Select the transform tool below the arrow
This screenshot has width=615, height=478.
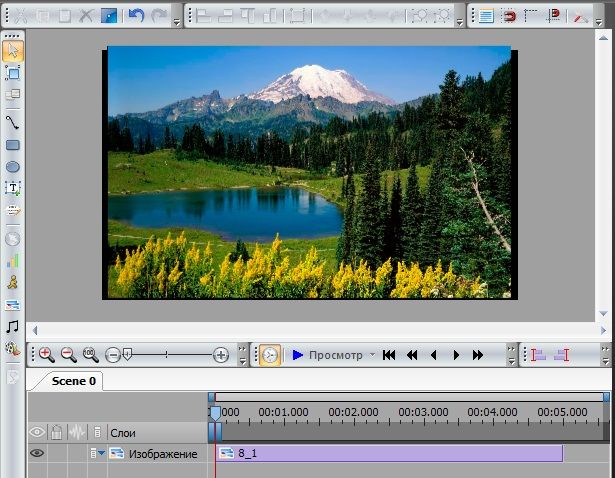click(x=13, y=73)
